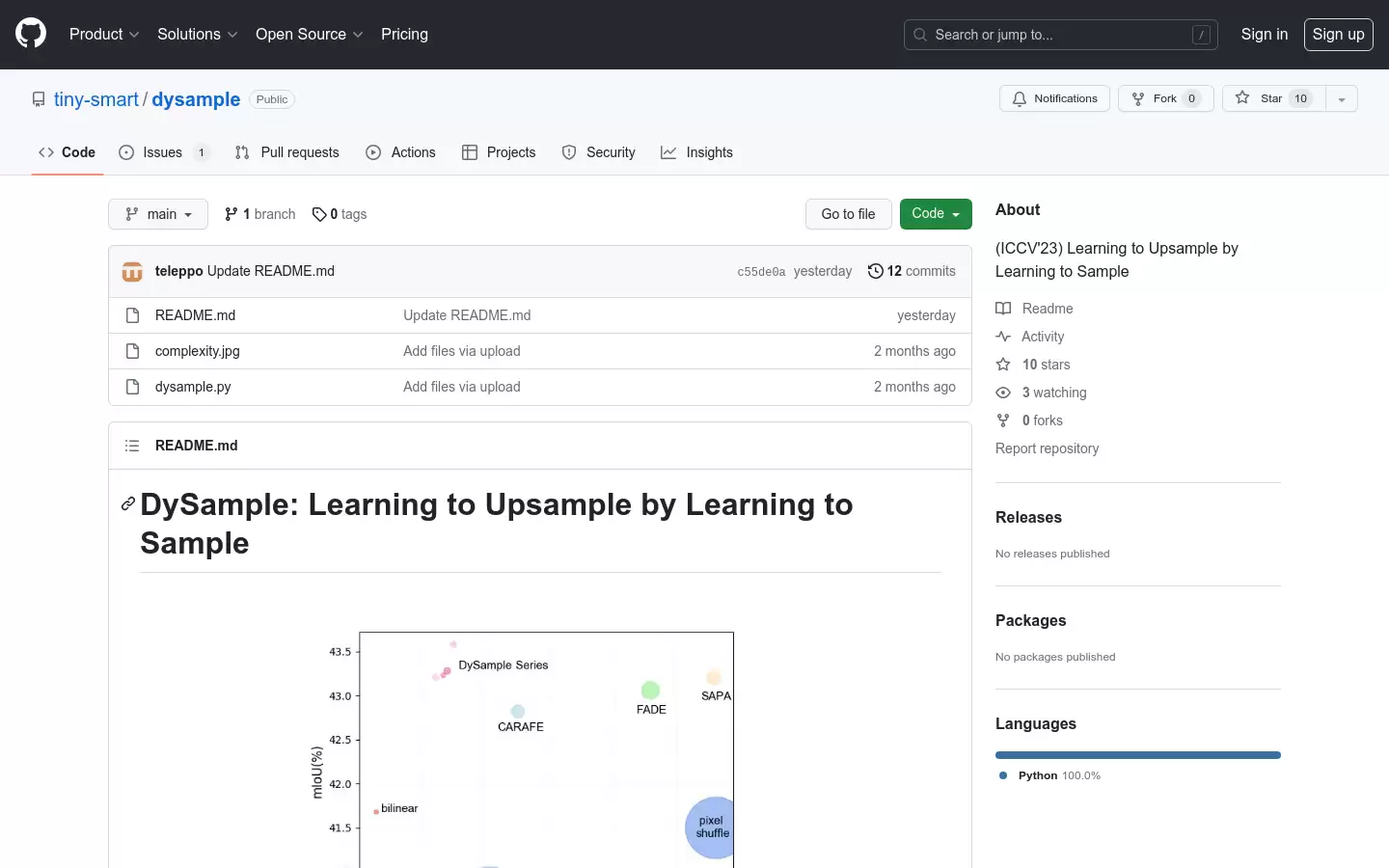Screen dimensions: 1389x868
Task: Click the dysample.py file icon
Action: point(132,387)
